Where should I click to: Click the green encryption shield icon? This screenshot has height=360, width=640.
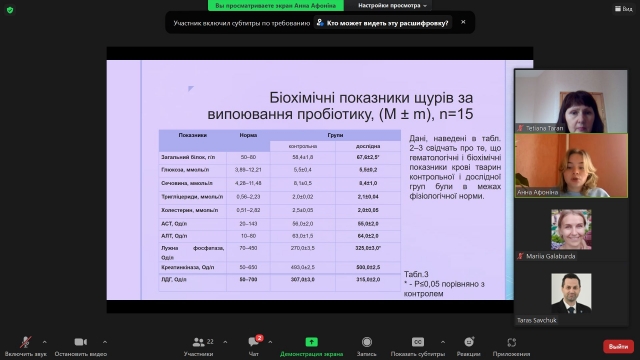coord(10,10)
